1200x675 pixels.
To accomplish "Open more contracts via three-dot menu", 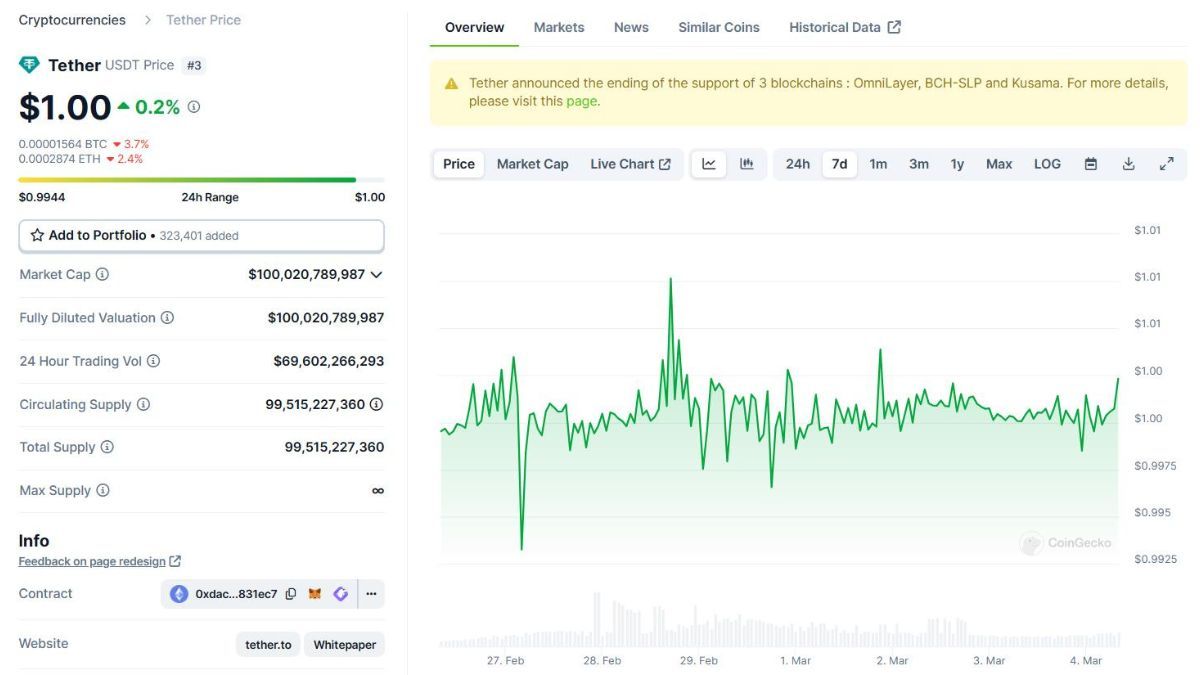I will click(371, 594).
